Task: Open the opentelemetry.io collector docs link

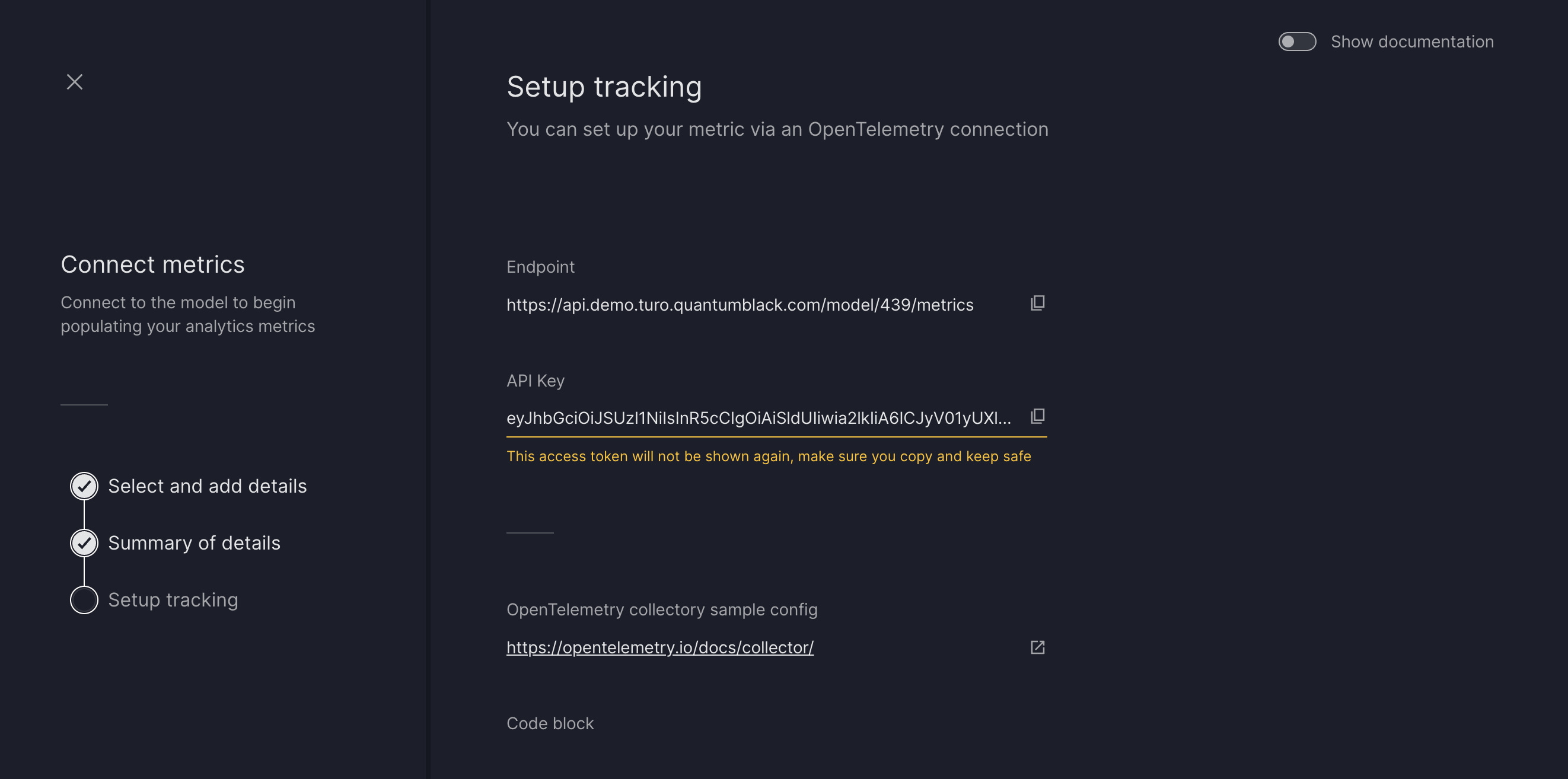Action: pyautogui.click(x=659, y=647)
